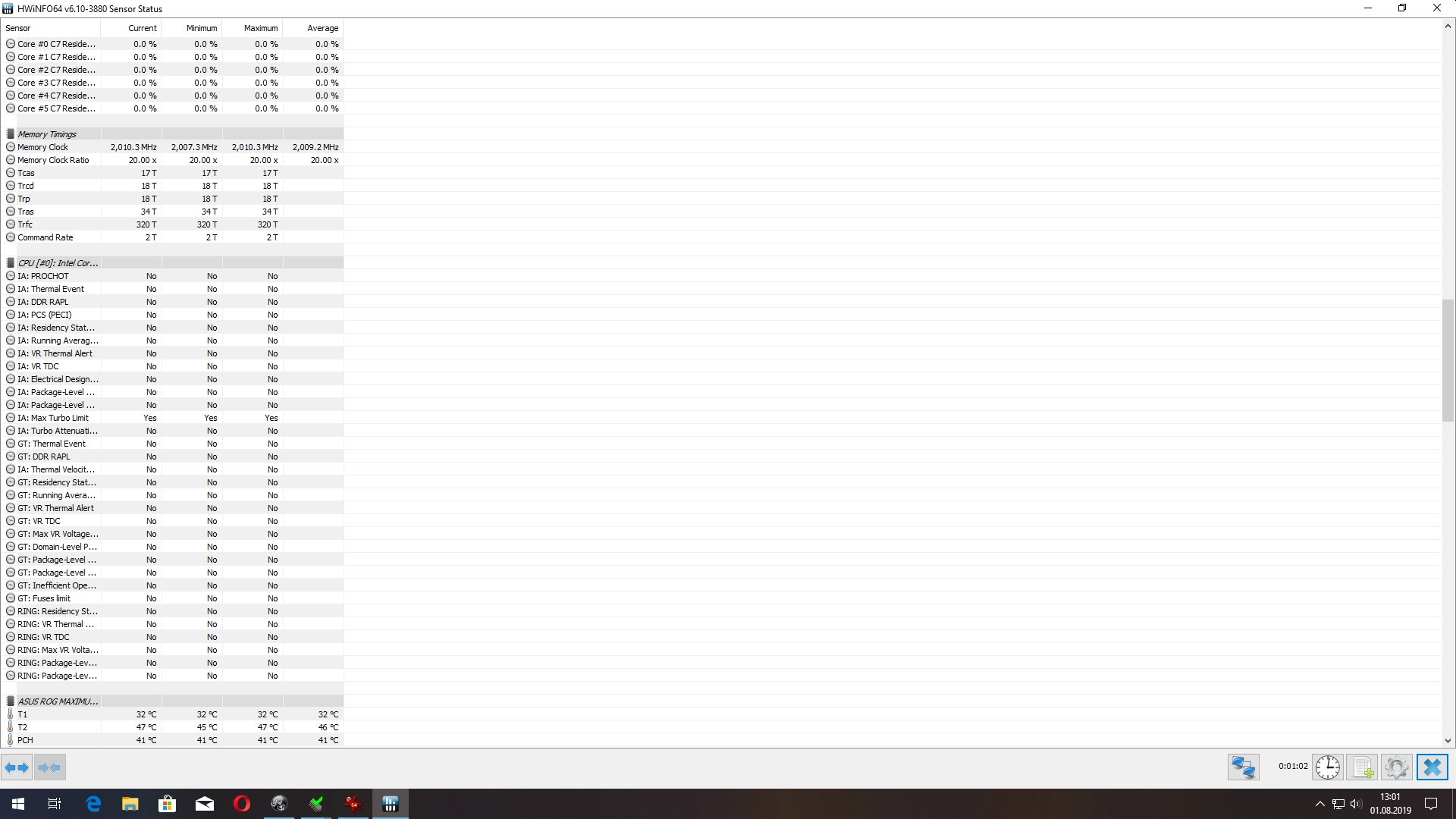
Task: Click the Average column header
Action: (x=313, y=28)
